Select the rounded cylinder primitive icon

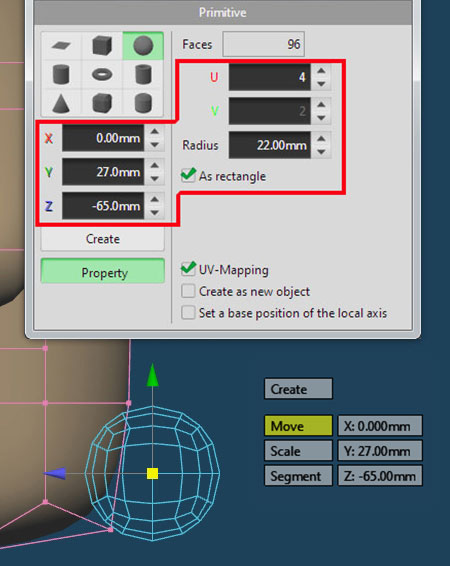(x=143, y=103)
